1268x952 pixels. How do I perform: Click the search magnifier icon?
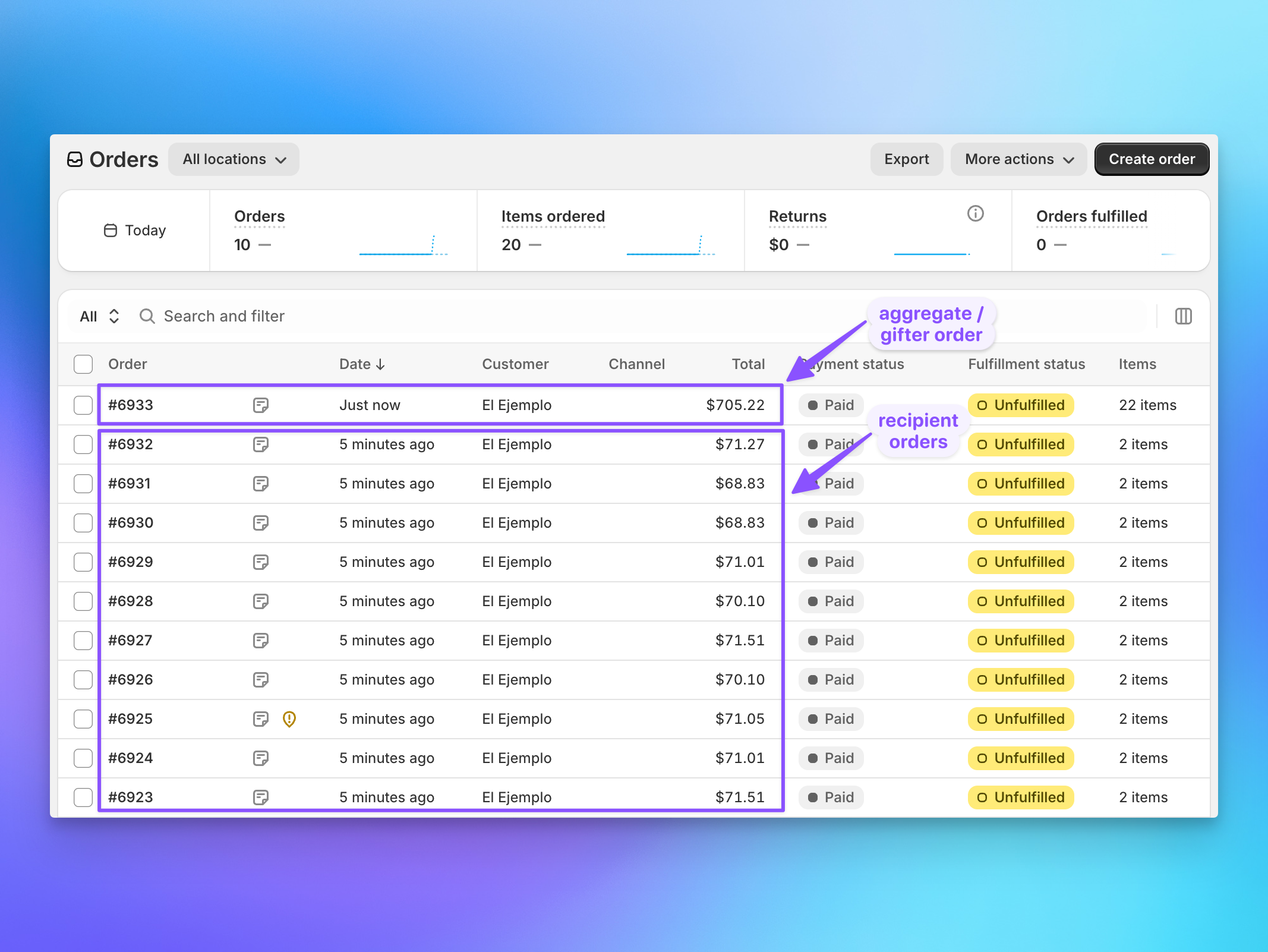147,316
